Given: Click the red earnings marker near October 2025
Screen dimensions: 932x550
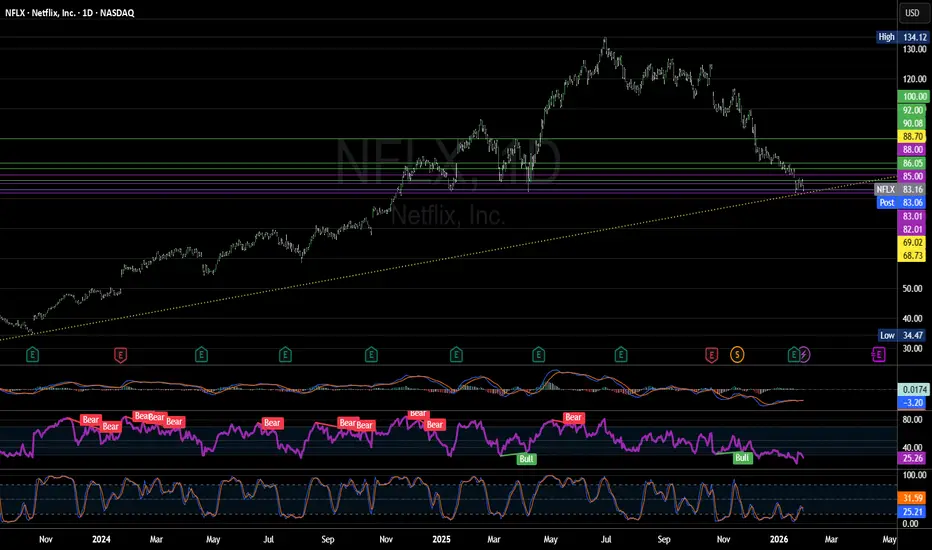Looking at the screenshot, I should pos(711,355).
